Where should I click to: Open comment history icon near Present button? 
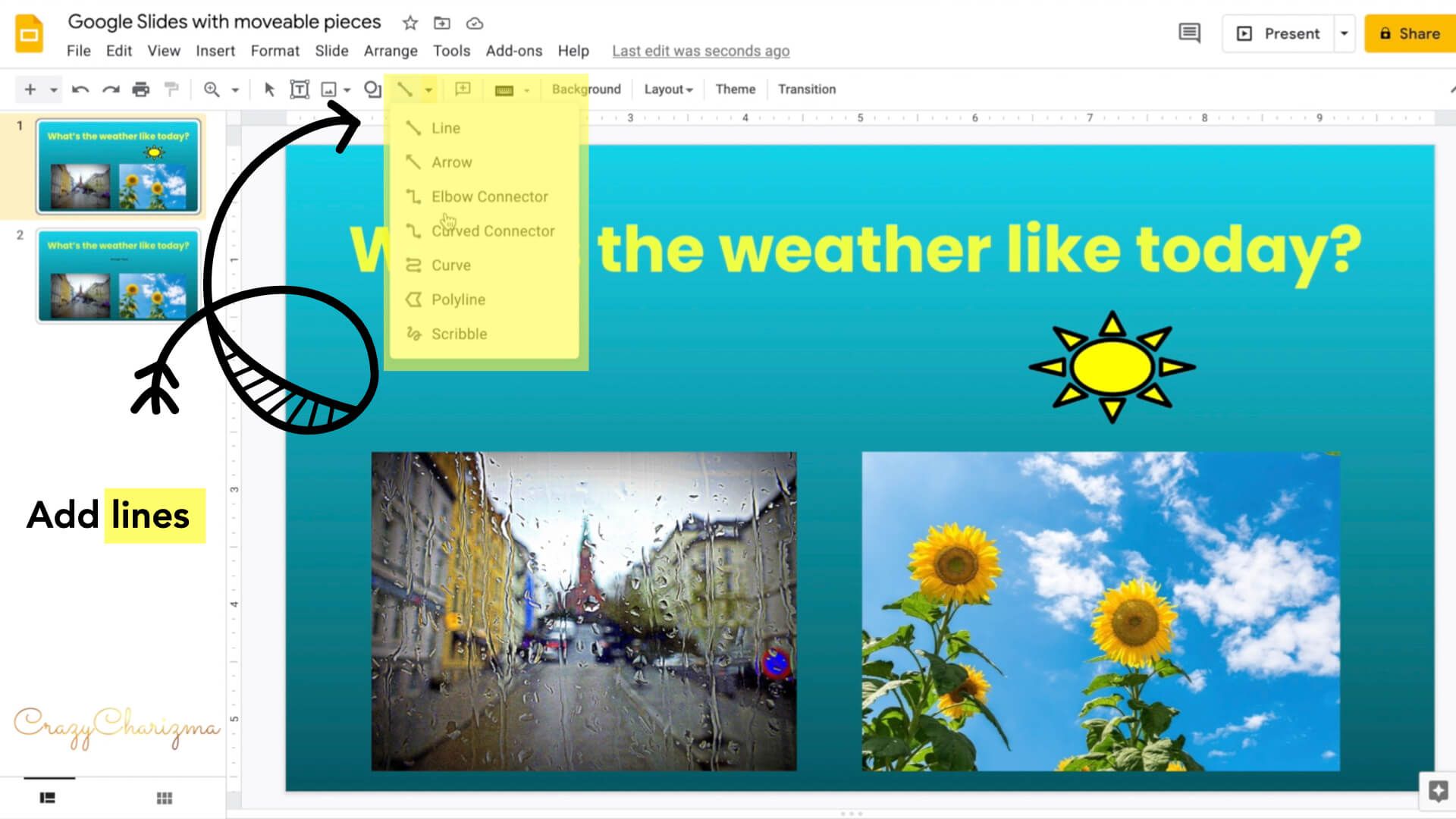point(1188,33)
